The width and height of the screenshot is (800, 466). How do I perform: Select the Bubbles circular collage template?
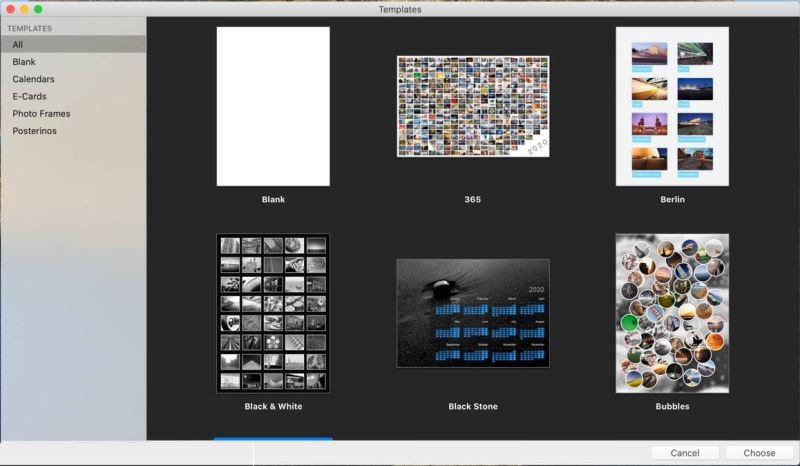click(x=672, y=313)
